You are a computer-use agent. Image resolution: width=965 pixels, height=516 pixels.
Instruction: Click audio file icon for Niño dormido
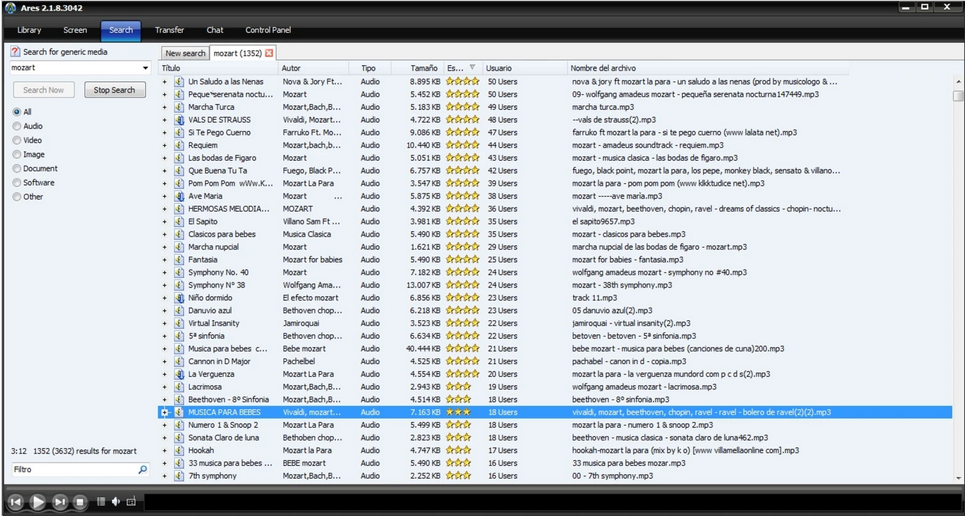179,297
